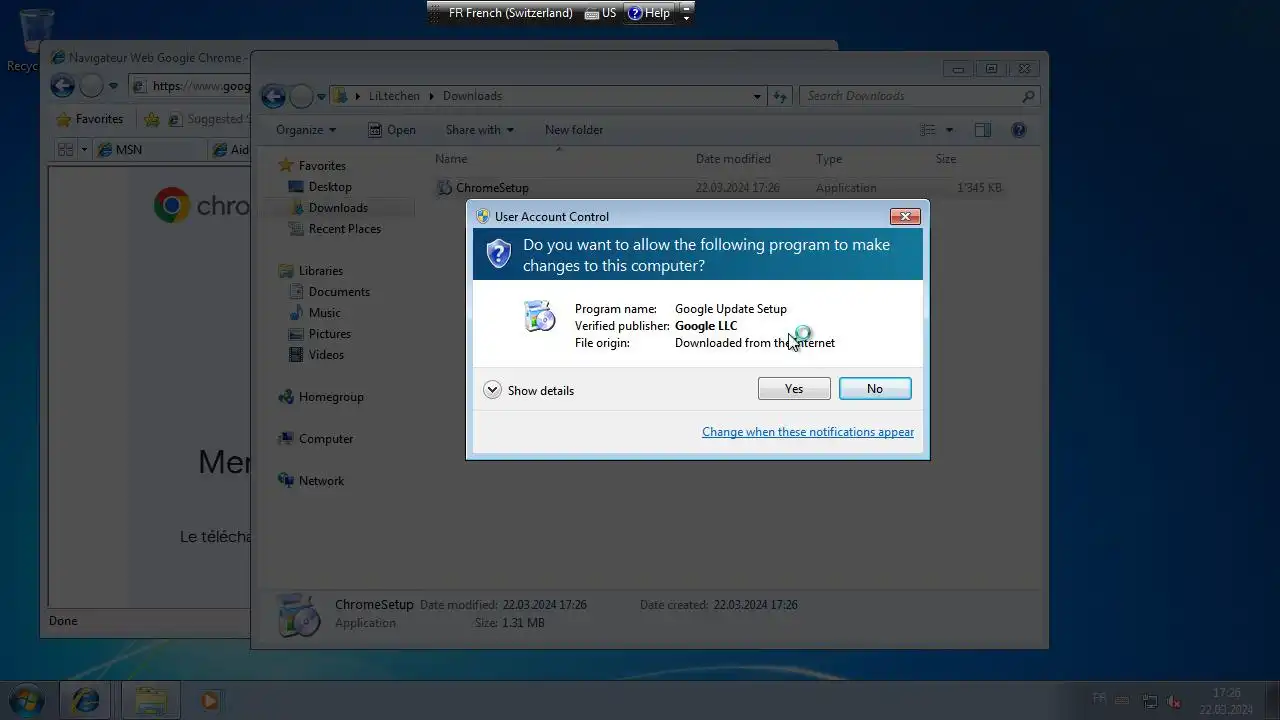
Task: Change view icon in Explorer toolbar
Action: 928,130
